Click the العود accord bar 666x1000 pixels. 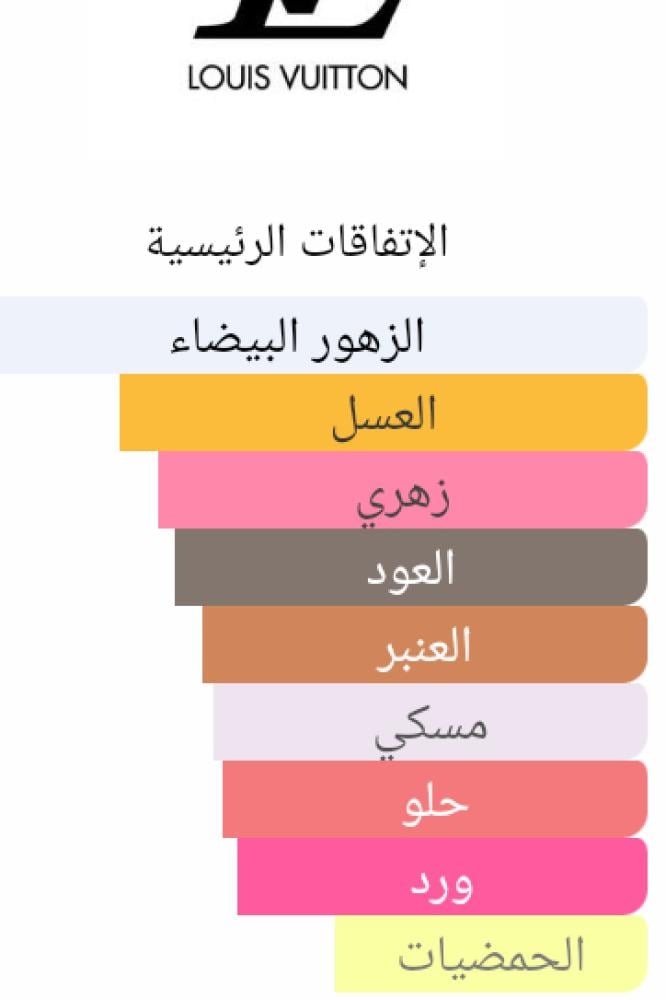pyautogui.click(x=411, y=567)
